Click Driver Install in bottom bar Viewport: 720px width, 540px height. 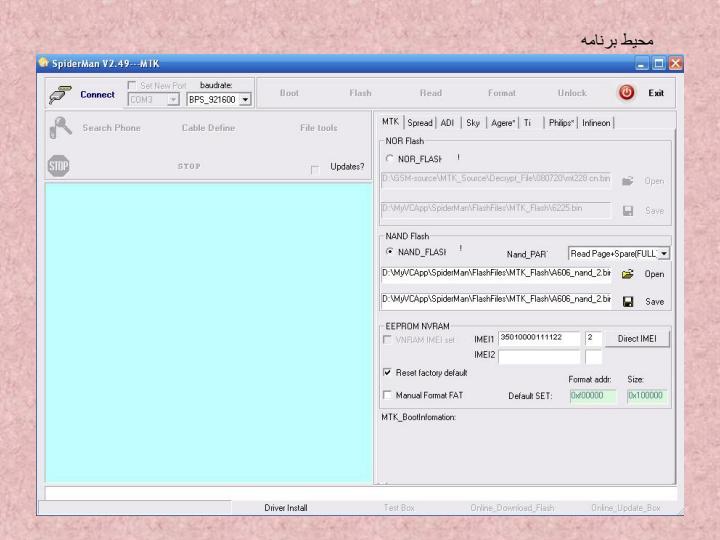pos(286,508)
